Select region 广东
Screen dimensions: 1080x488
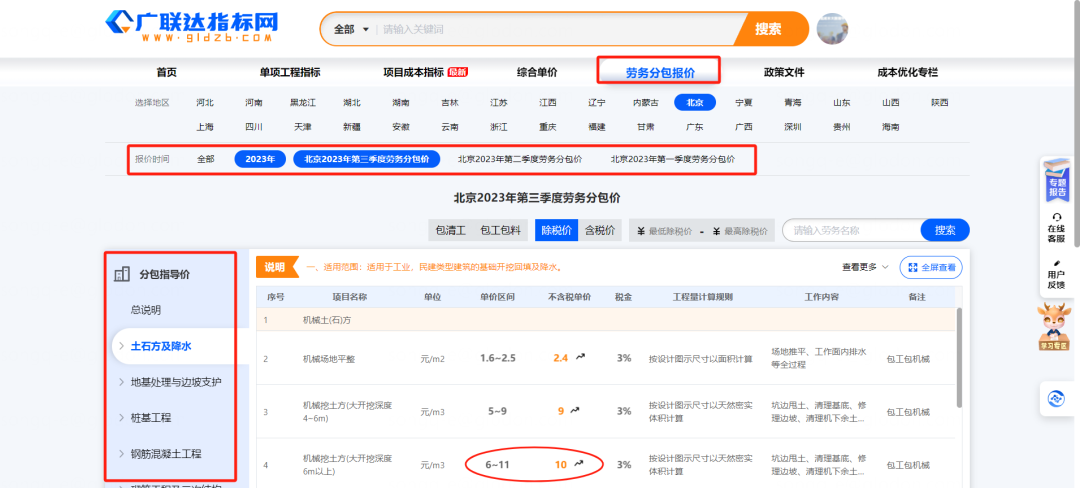[x=694, y=127]
